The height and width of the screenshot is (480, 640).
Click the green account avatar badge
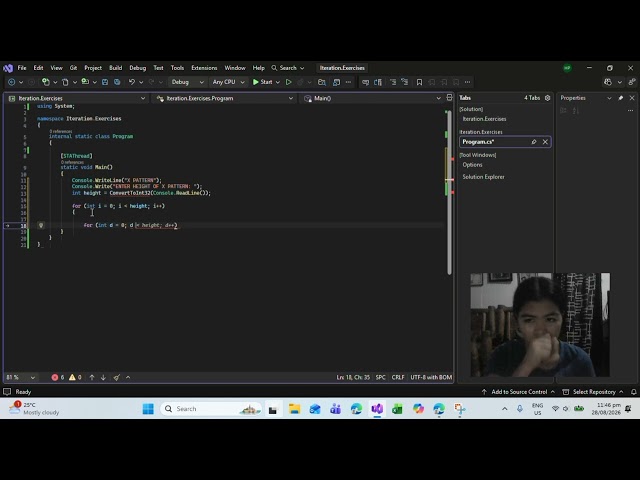[567, 68]
